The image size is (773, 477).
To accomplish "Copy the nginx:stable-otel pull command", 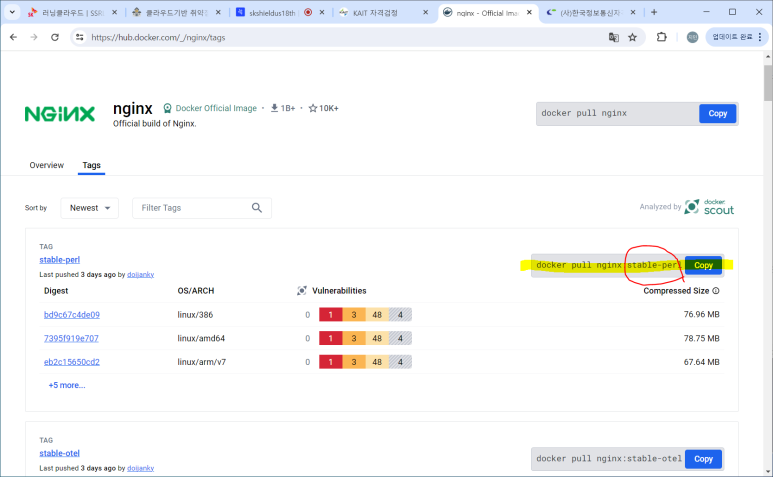I will pos(703,459).
